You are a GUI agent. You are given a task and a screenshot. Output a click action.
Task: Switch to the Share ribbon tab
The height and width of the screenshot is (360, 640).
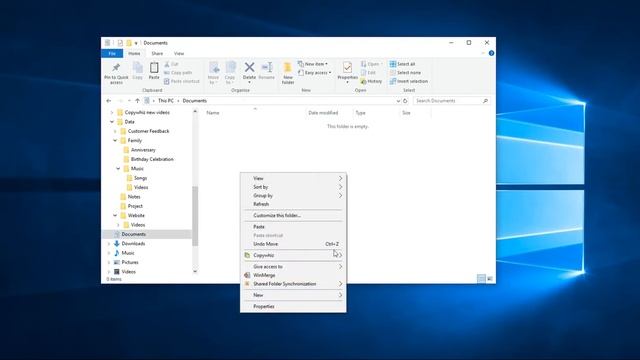coord(157,53)
